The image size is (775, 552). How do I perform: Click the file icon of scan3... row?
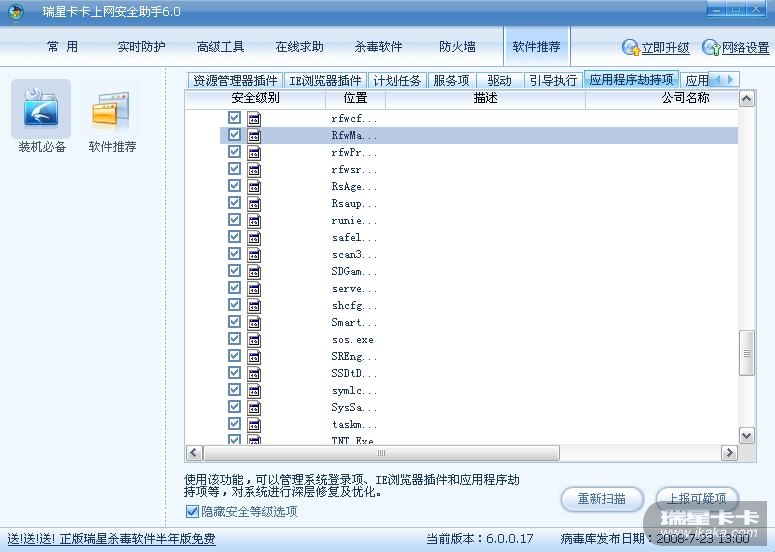click(254, 255)
